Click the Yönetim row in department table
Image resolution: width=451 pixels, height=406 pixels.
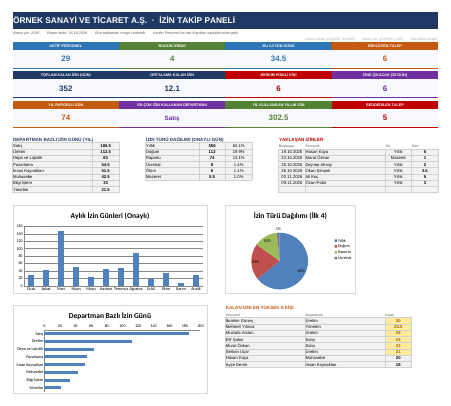pos(66,189)
